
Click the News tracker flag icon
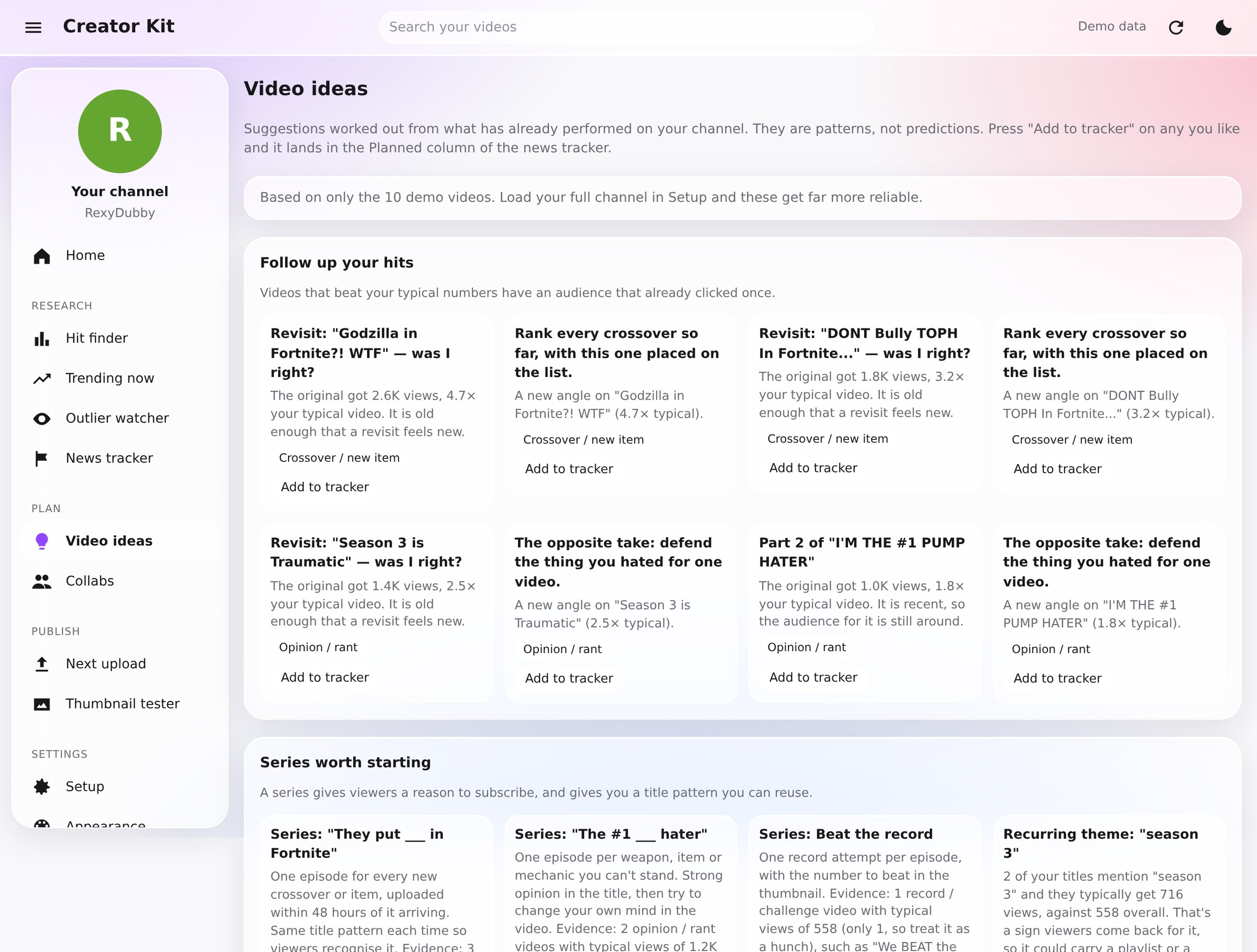[41, 458]
